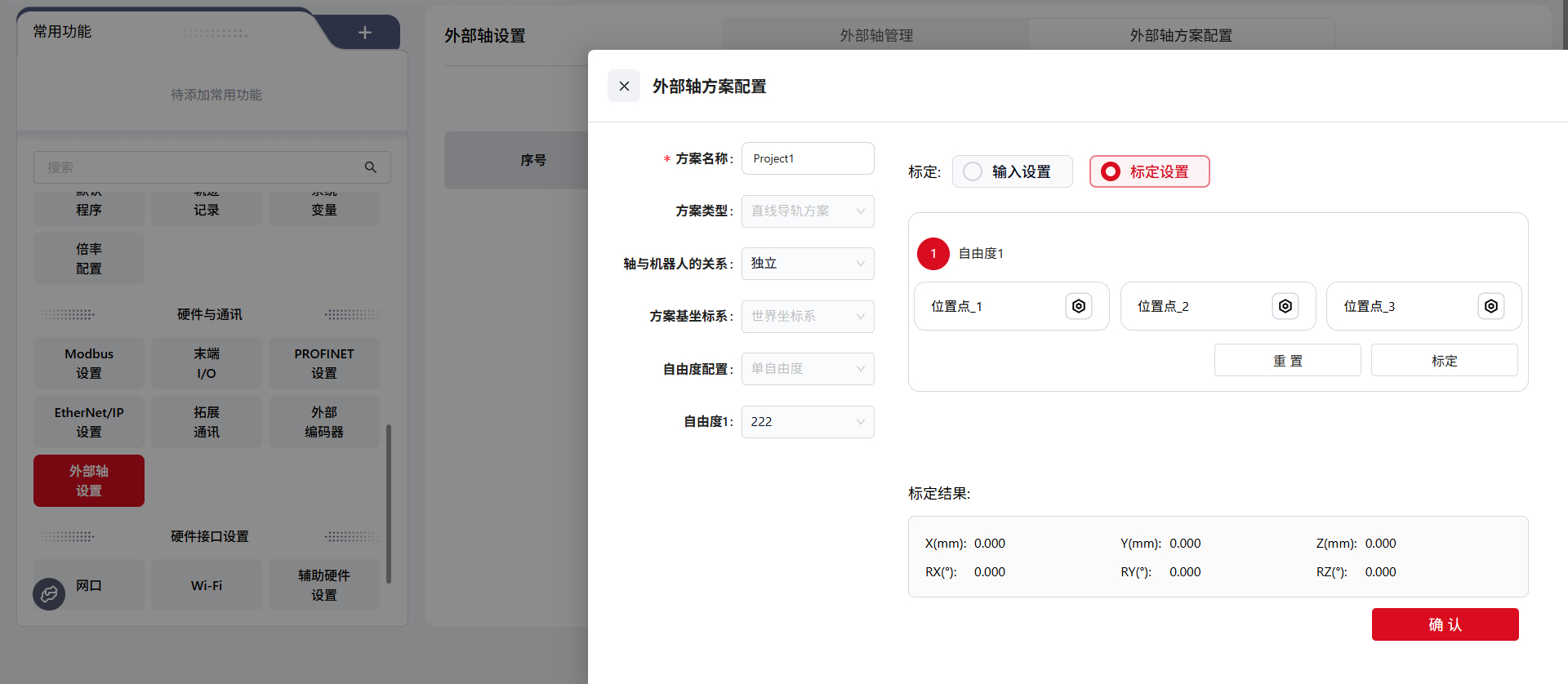Click the 方案名称 input field
Viewport: 1568px width, 684px height.
tap(807, 158)
